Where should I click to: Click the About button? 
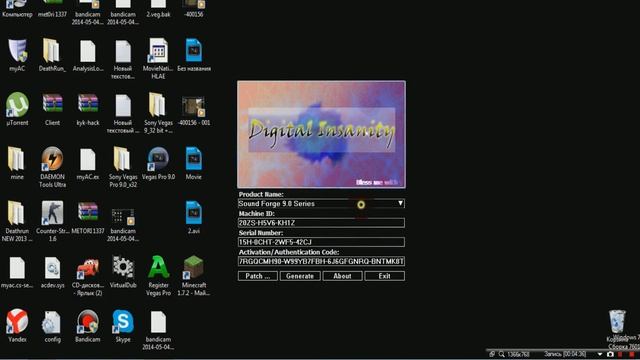[342, 276]
